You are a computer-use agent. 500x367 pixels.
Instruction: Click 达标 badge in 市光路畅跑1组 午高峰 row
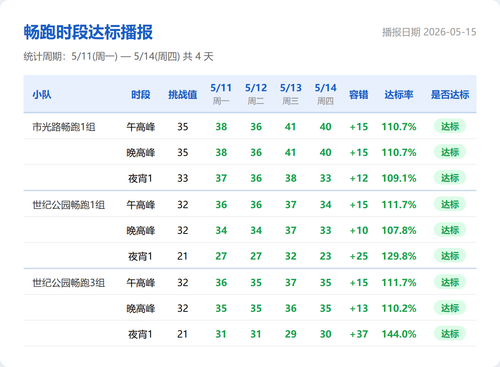point(450,126)
